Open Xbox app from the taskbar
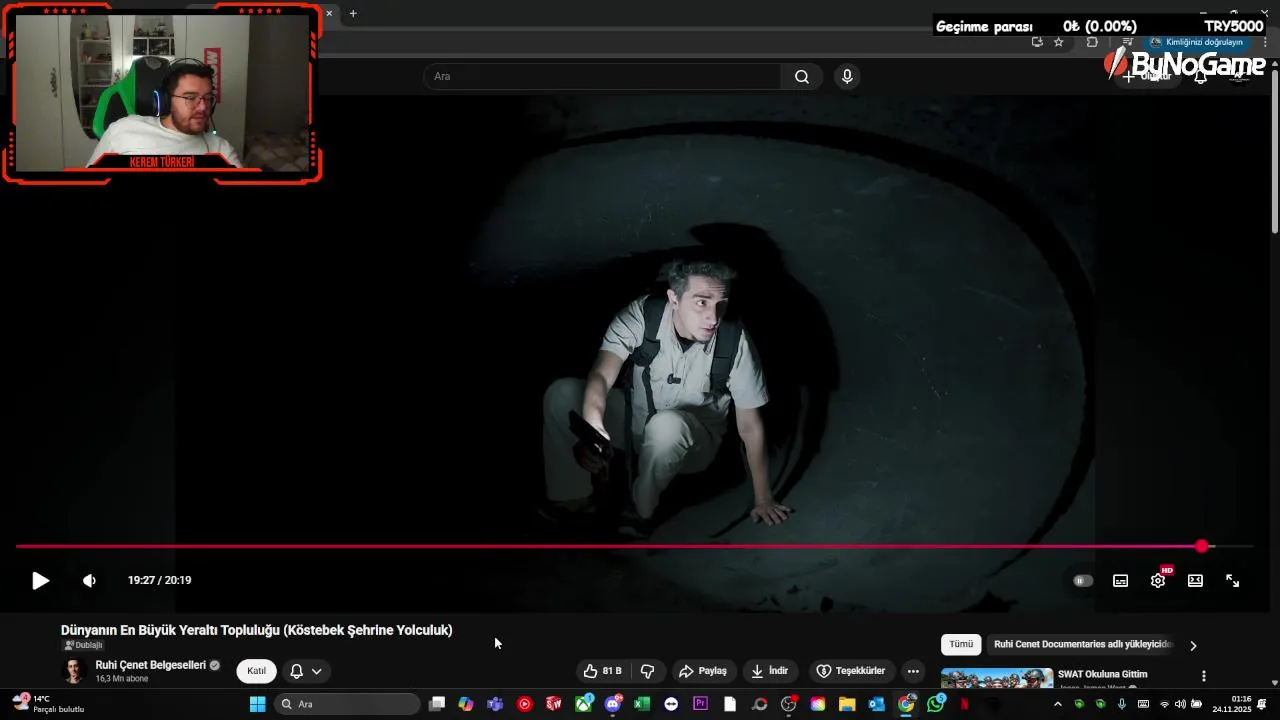This screenshot has height=720, width=1280. (583, 704)
